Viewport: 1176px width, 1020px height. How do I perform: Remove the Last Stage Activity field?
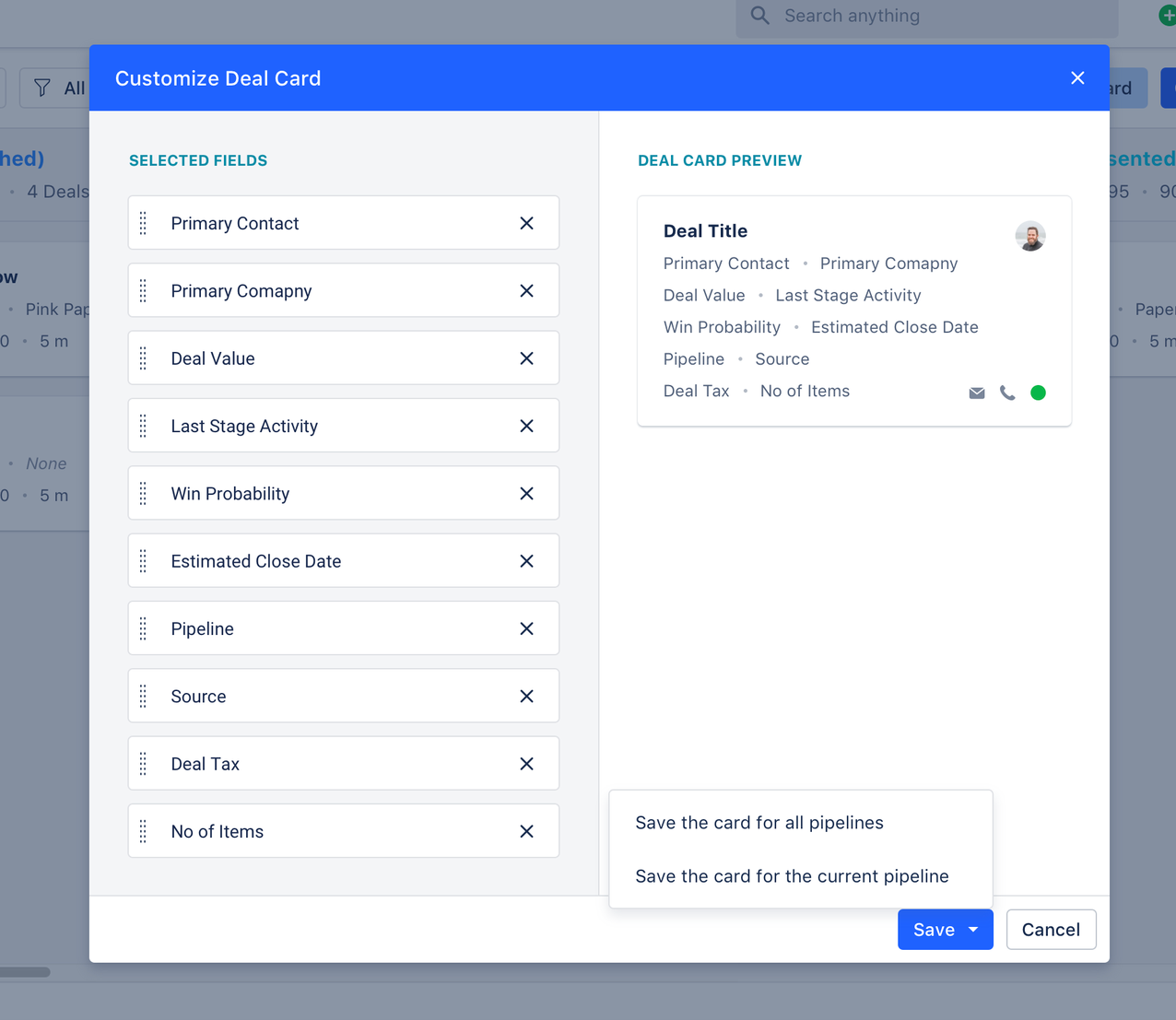point(526,426)
